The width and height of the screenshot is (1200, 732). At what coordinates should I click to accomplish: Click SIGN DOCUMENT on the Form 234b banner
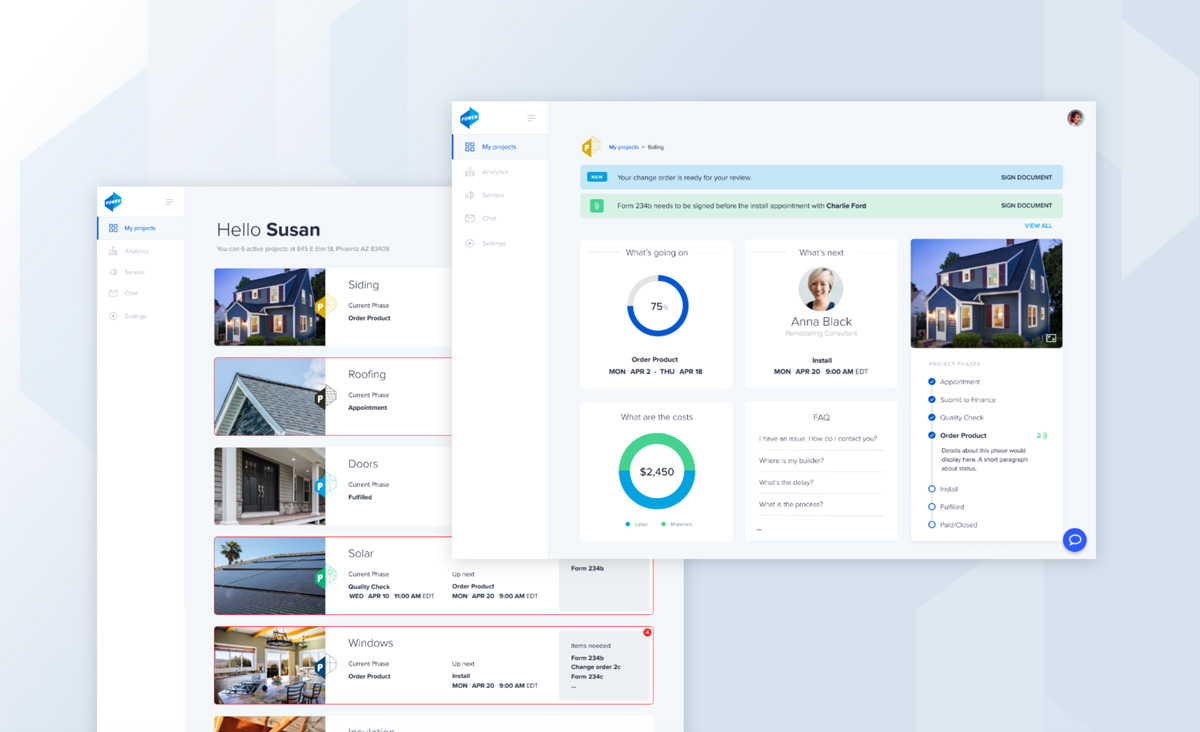[1026, 206]
